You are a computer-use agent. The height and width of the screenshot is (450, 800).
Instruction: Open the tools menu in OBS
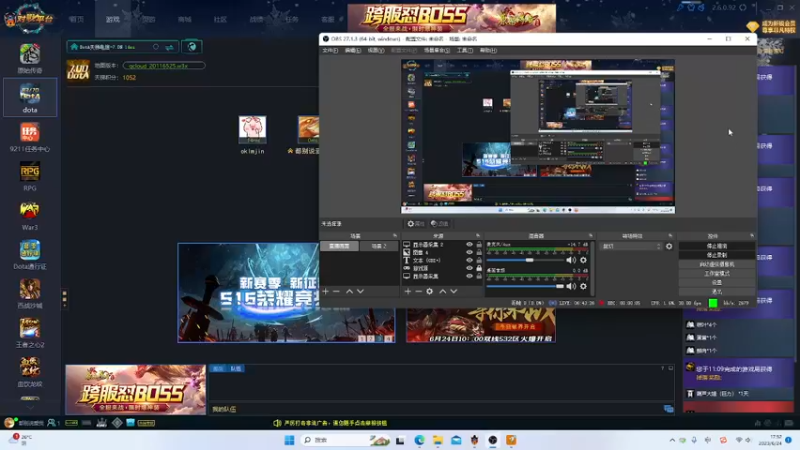(x=465, y=51)
